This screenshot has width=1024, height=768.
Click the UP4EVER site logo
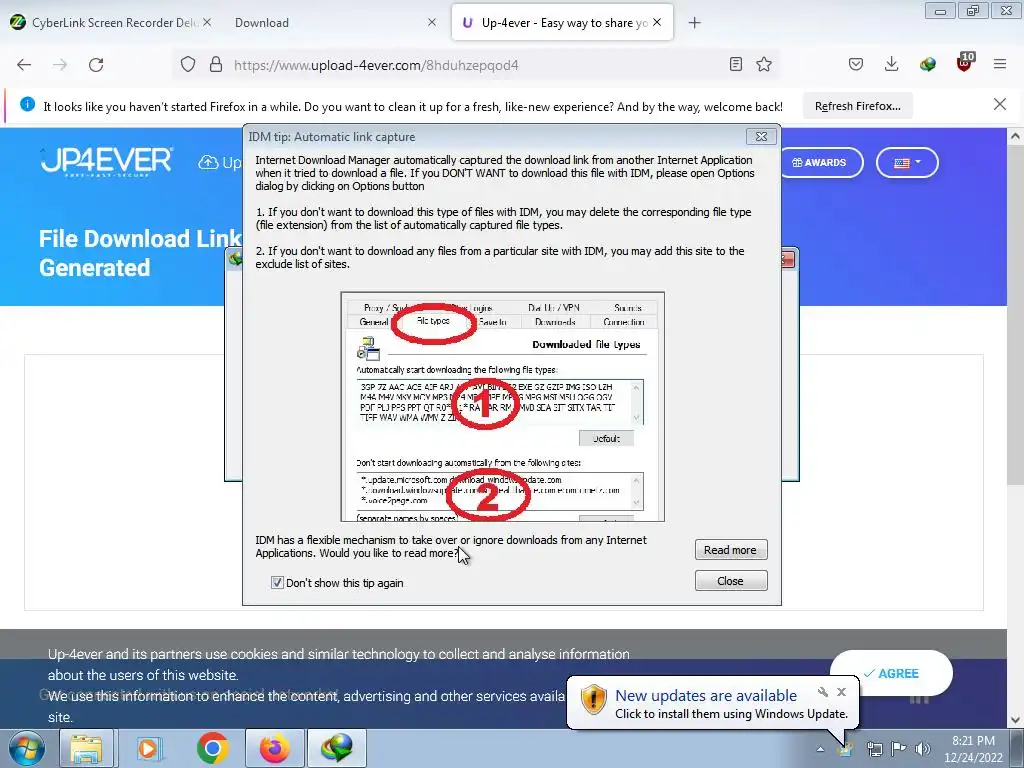click(x=106, y=162)
